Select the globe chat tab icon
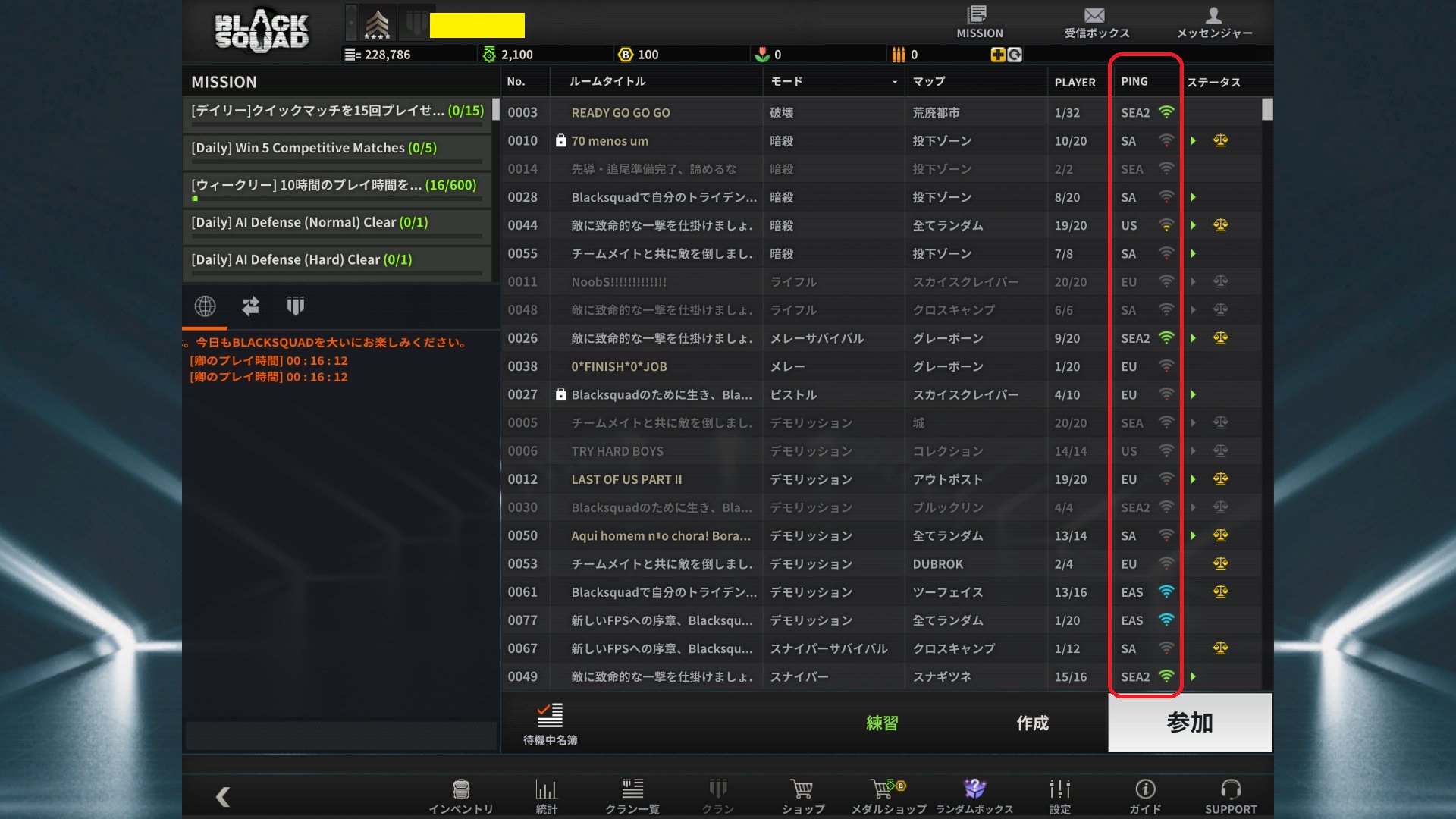1456x819 pixels. (x=205, y=306)
